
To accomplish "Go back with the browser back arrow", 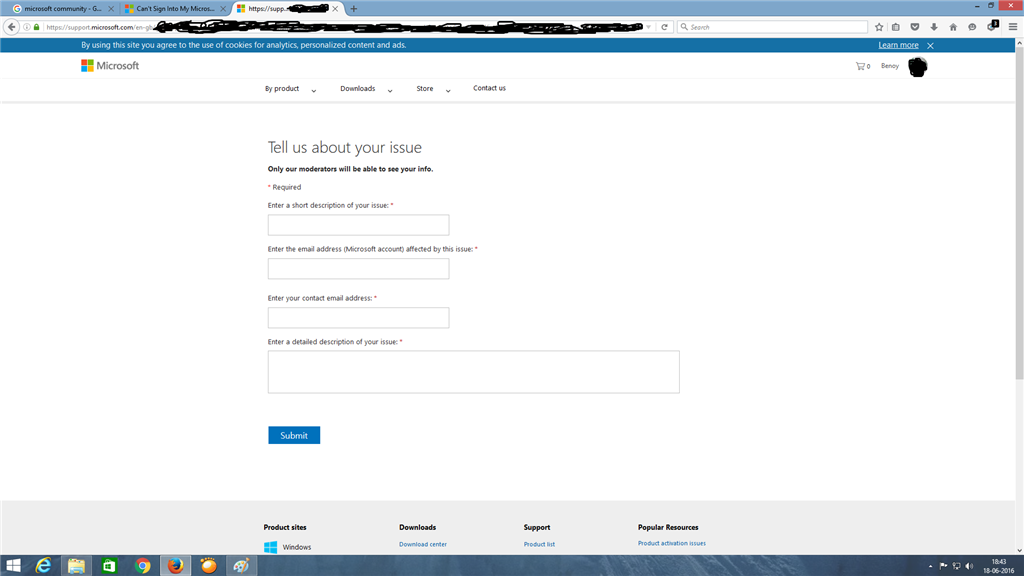I will click(x=11, y=27).
